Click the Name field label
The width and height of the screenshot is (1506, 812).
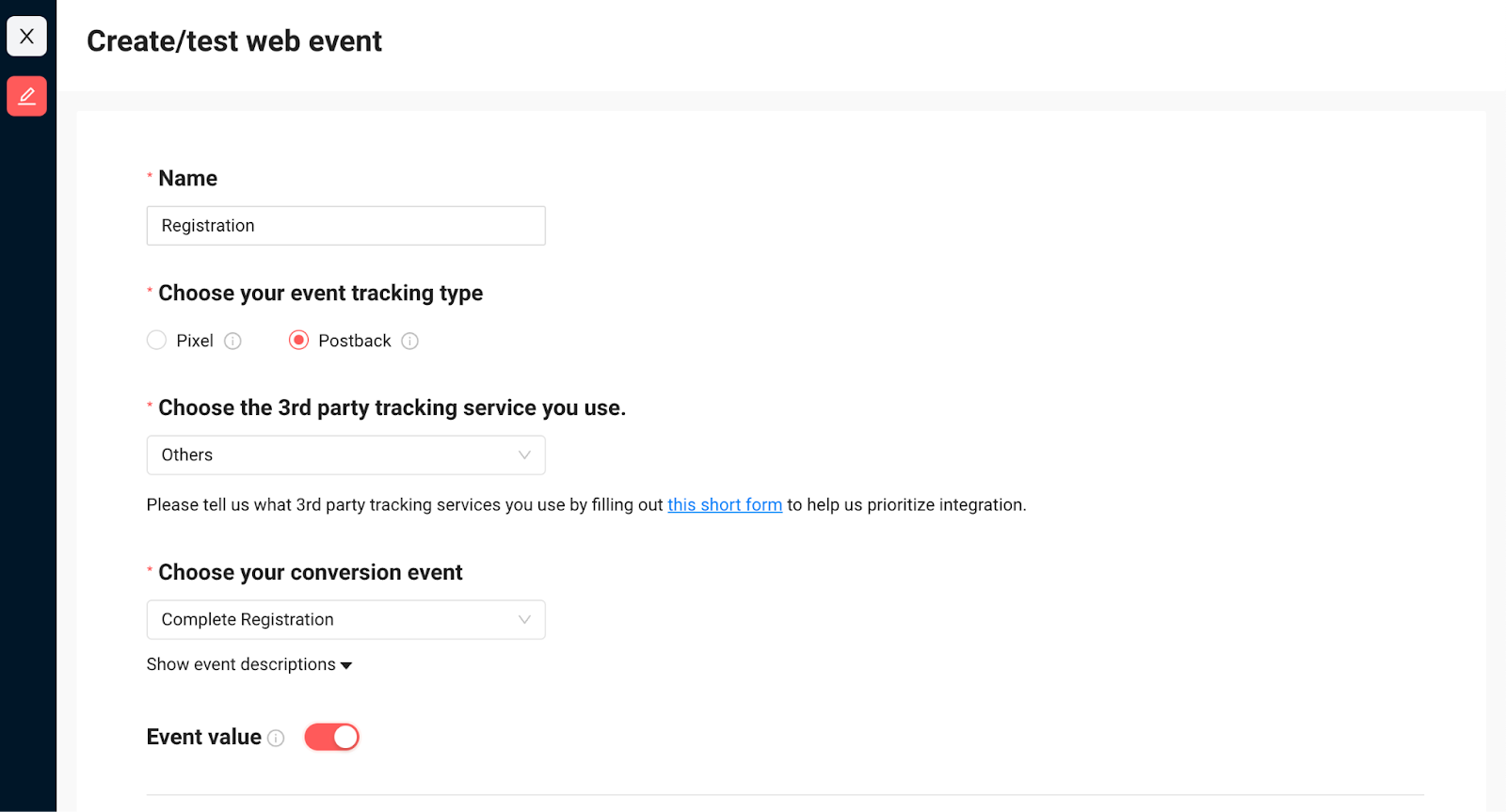(x=187, y=179)
